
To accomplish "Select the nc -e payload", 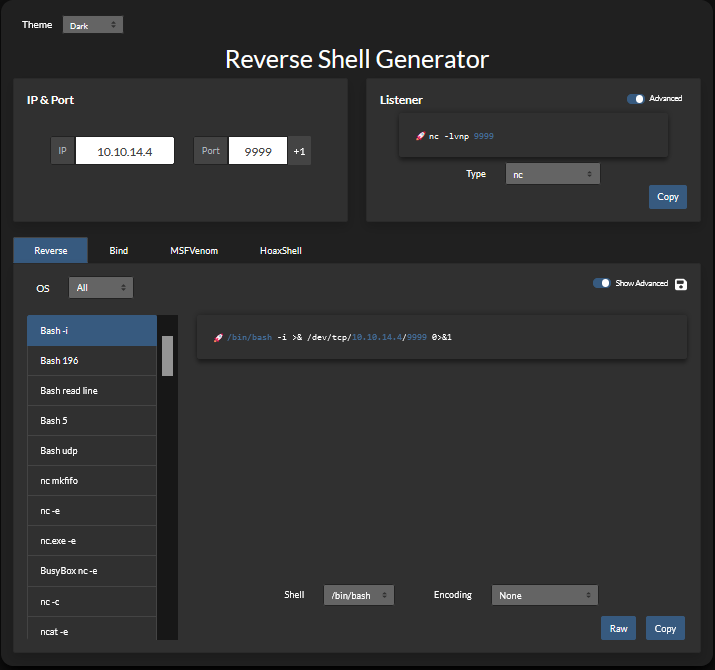I will tap(92, 511).
